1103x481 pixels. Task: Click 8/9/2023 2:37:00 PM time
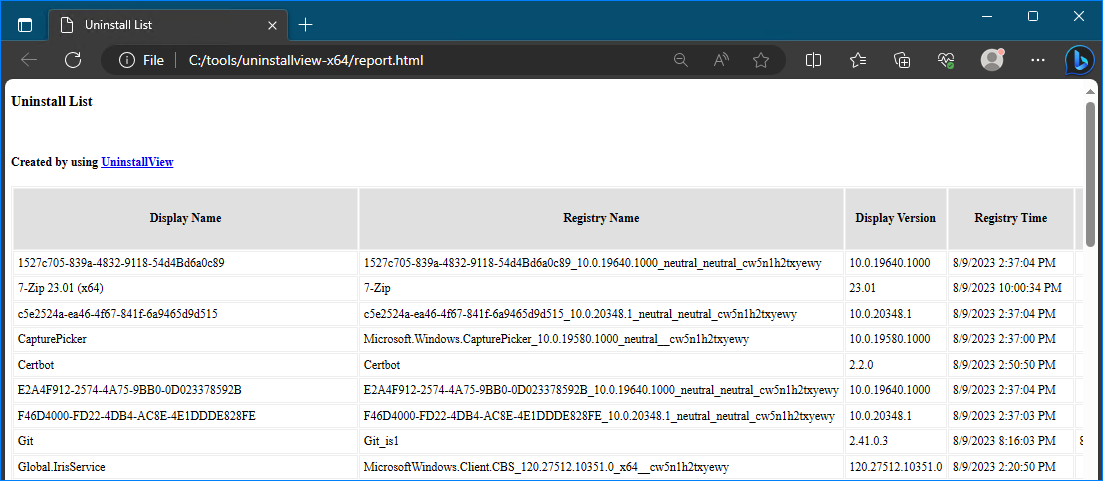click(x=1011, y=339)
